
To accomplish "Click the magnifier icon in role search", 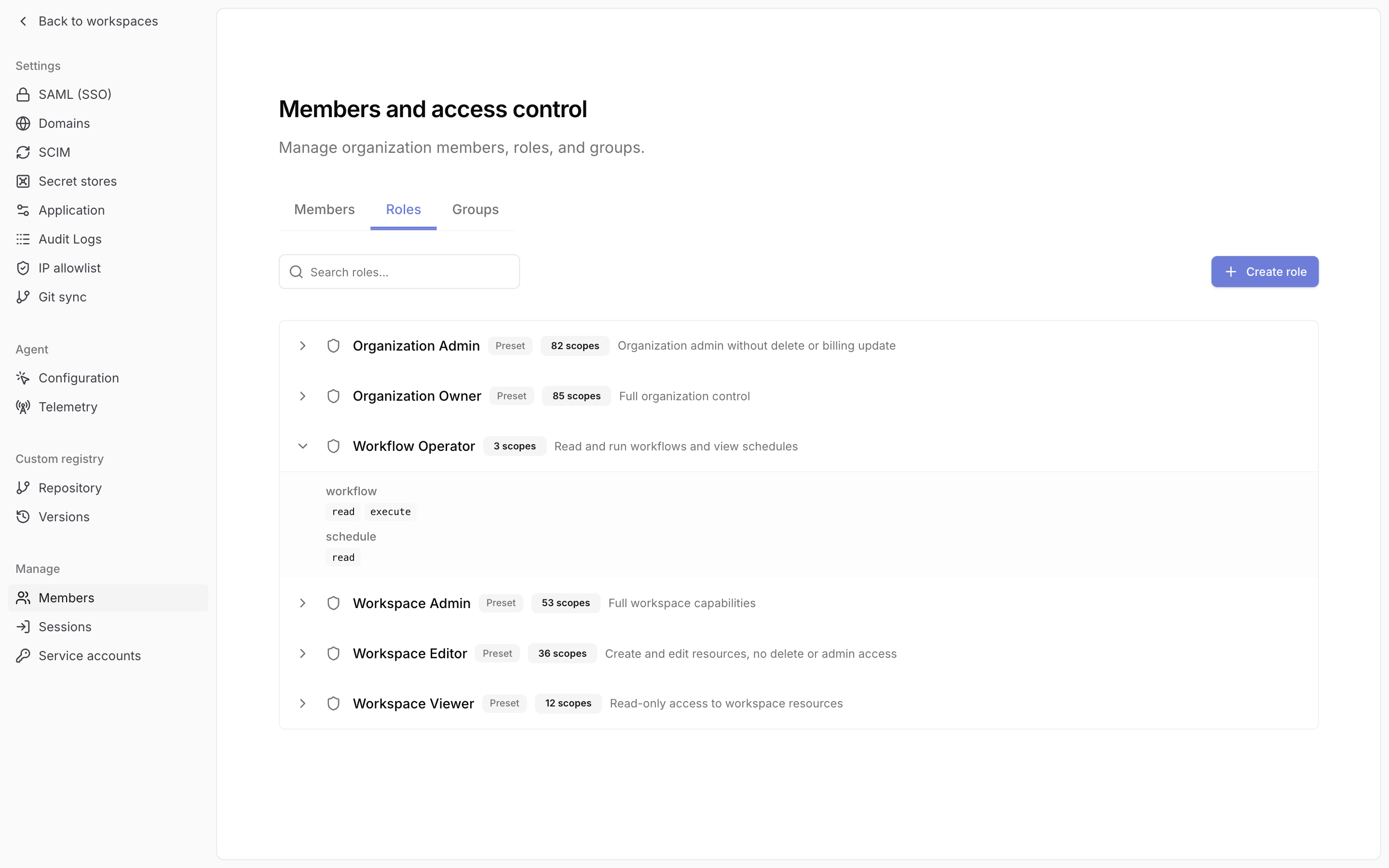I will click(x=296, y=272).
